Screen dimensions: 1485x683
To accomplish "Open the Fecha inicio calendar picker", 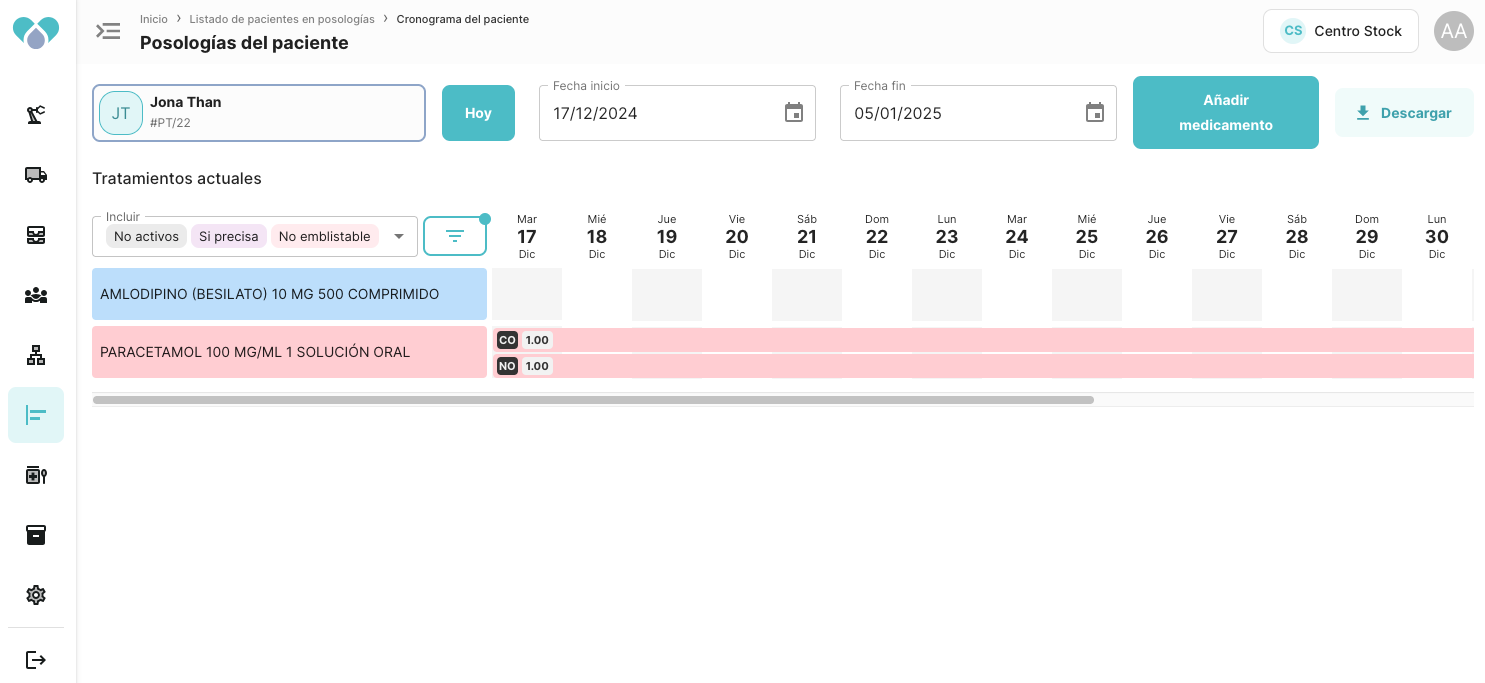I will 794,113.
